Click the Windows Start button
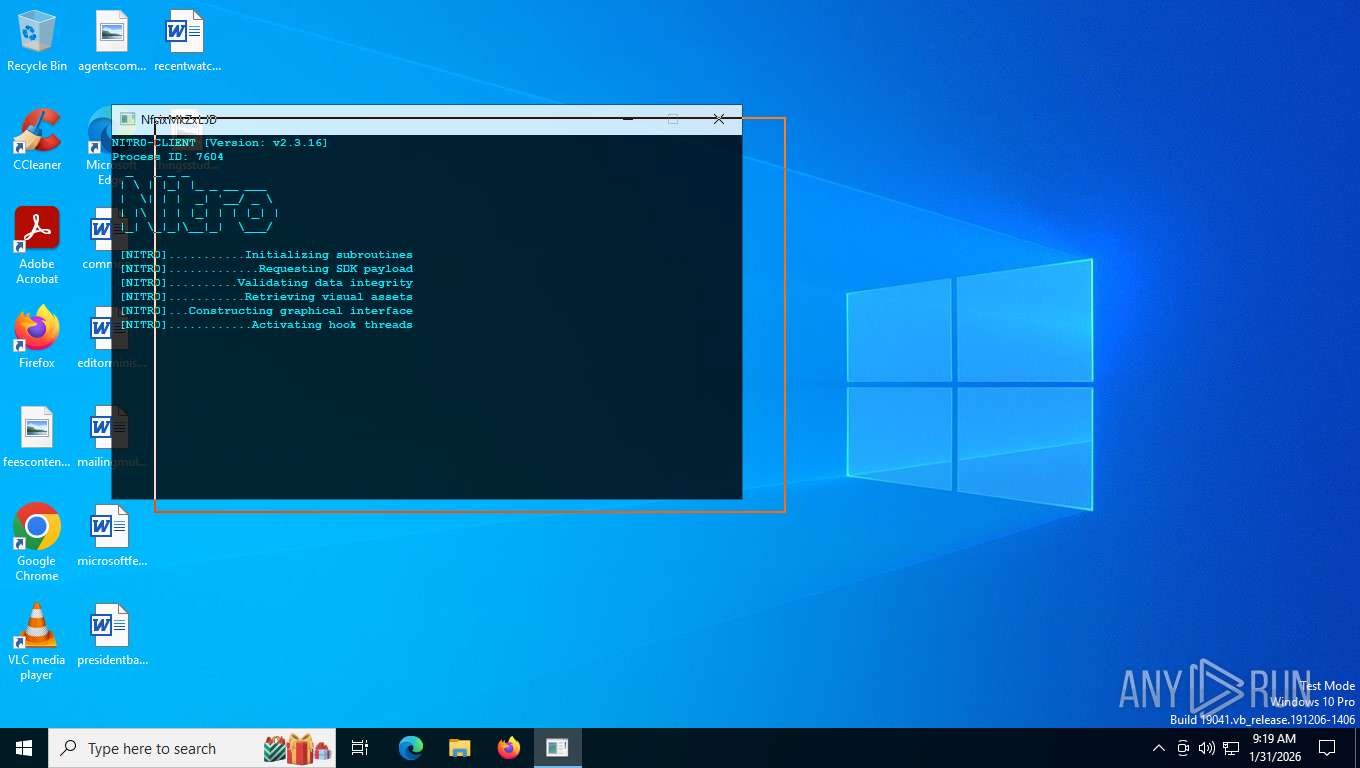This screenshot has height=768, width=1360. click(24, 748)
